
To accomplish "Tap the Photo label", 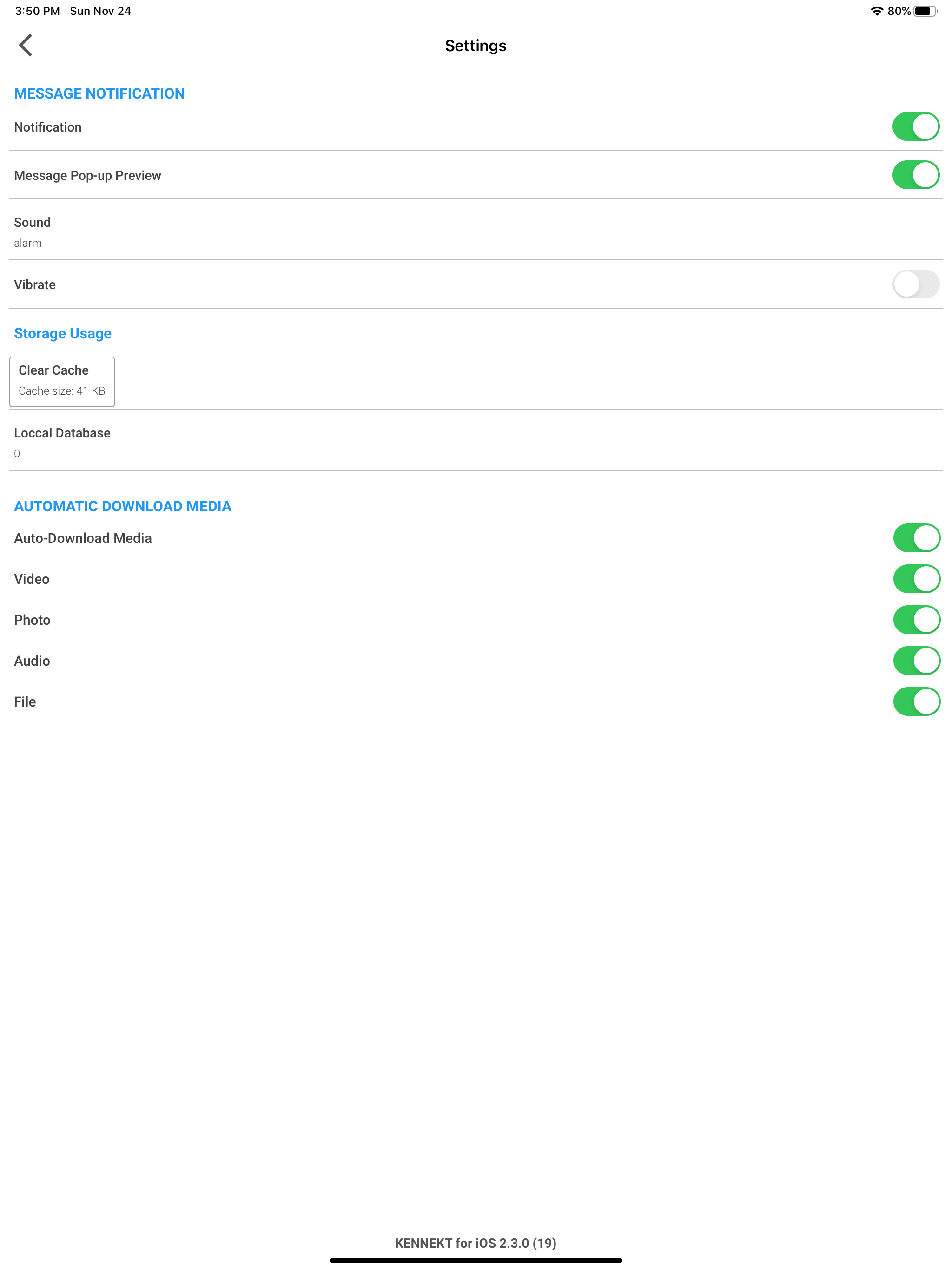I will point(32,620).
